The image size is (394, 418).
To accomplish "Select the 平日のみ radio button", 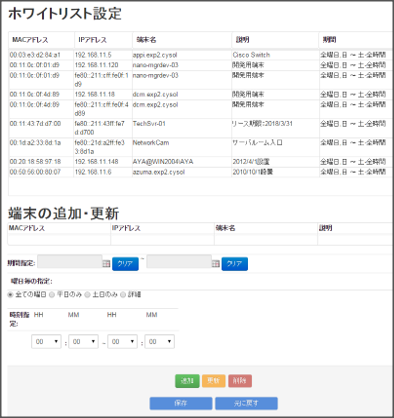I will pyautogui.click(x=52, y=295).
